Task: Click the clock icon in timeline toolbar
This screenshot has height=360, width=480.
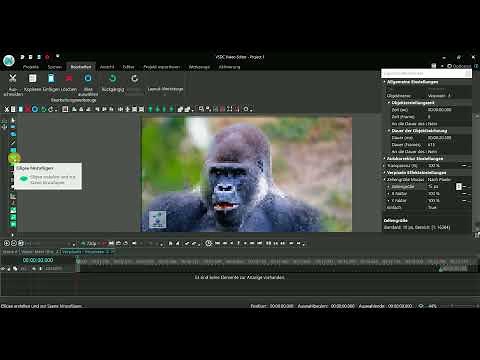Action: point(208,243)
